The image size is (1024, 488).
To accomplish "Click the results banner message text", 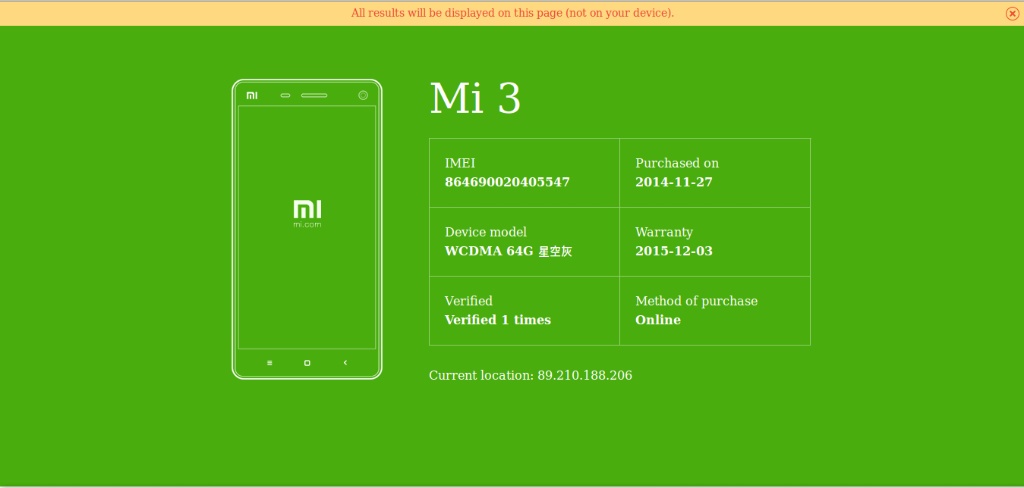I will point(513,13).
